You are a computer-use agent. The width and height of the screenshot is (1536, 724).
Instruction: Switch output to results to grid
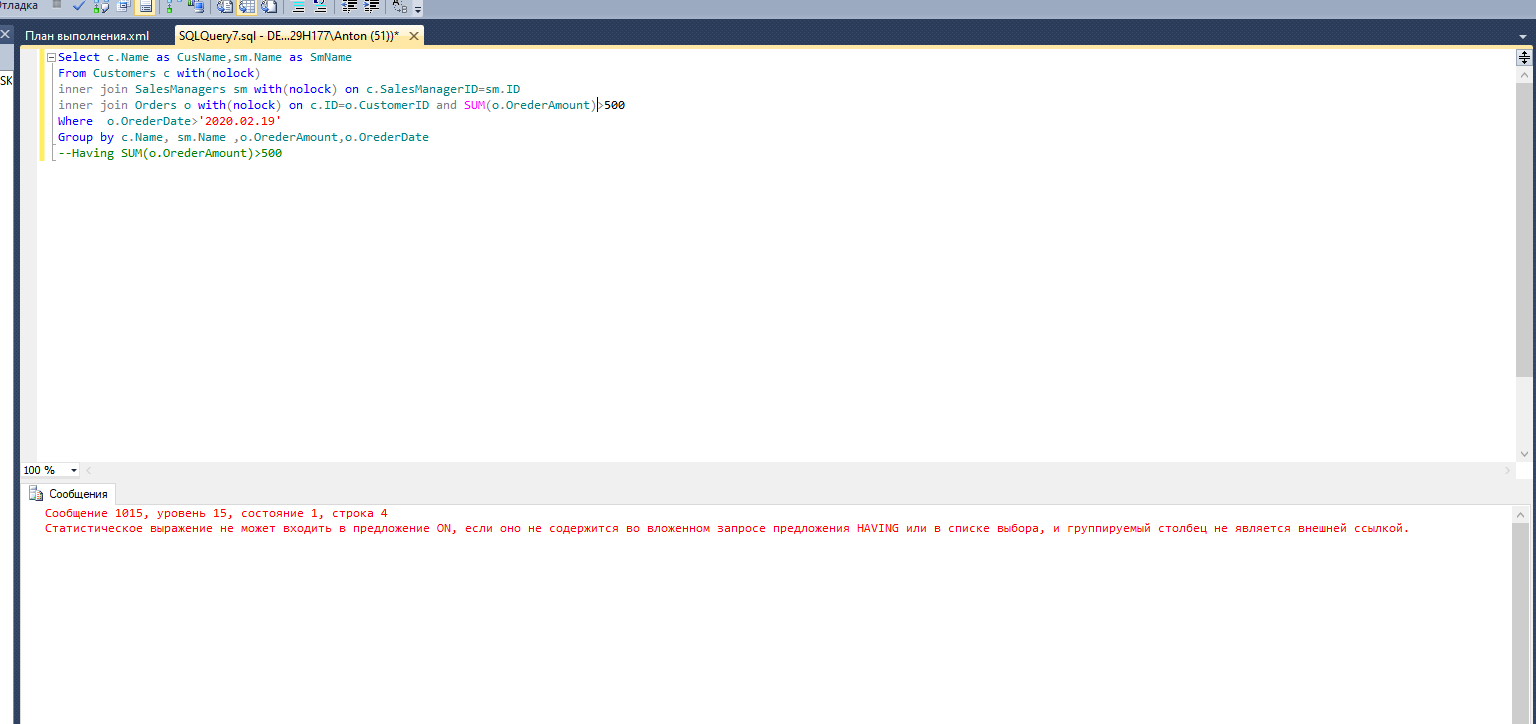tap(246, 5)
